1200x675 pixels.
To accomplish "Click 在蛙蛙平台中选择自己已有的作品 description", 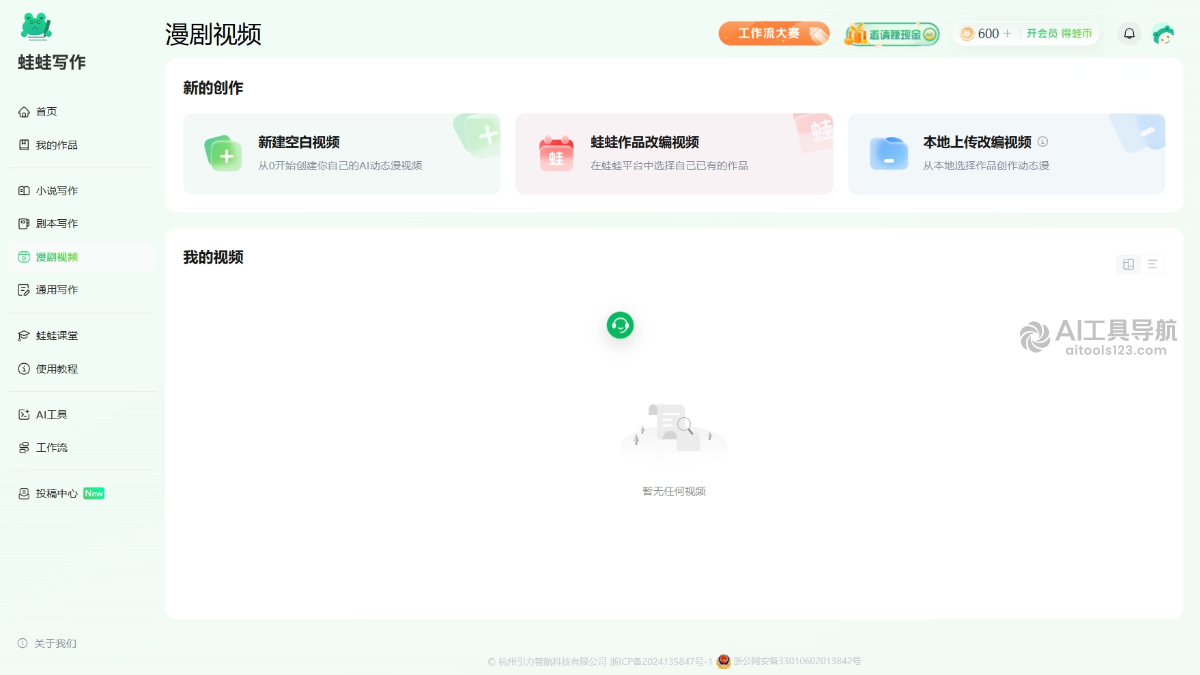I will (670, 166).
